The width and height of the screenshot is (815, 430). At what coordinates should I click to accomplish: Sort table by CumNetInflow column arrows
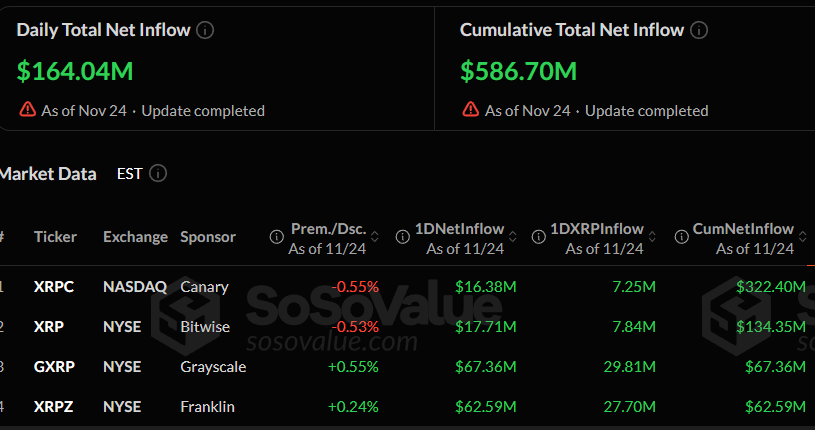tap(802, 238)
